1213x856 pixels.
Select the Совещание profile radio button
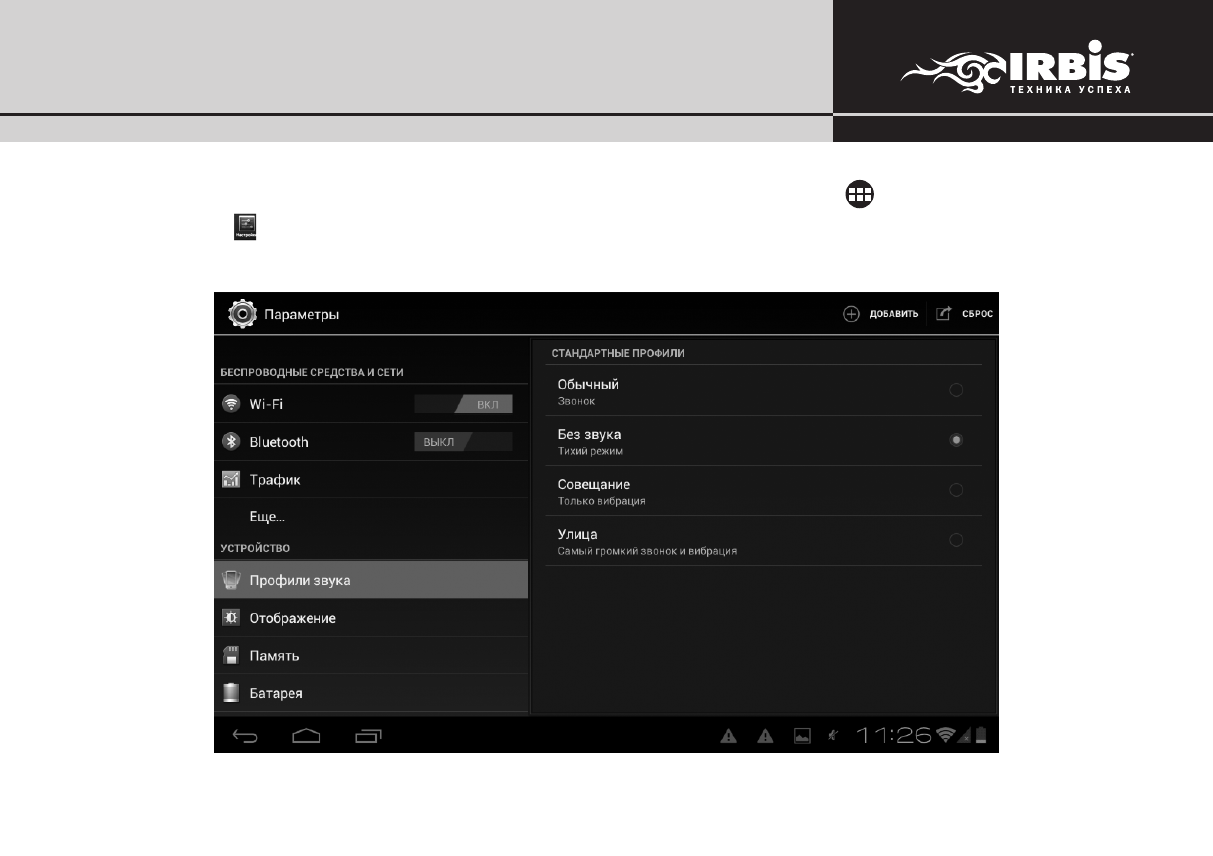pos(956,490)
